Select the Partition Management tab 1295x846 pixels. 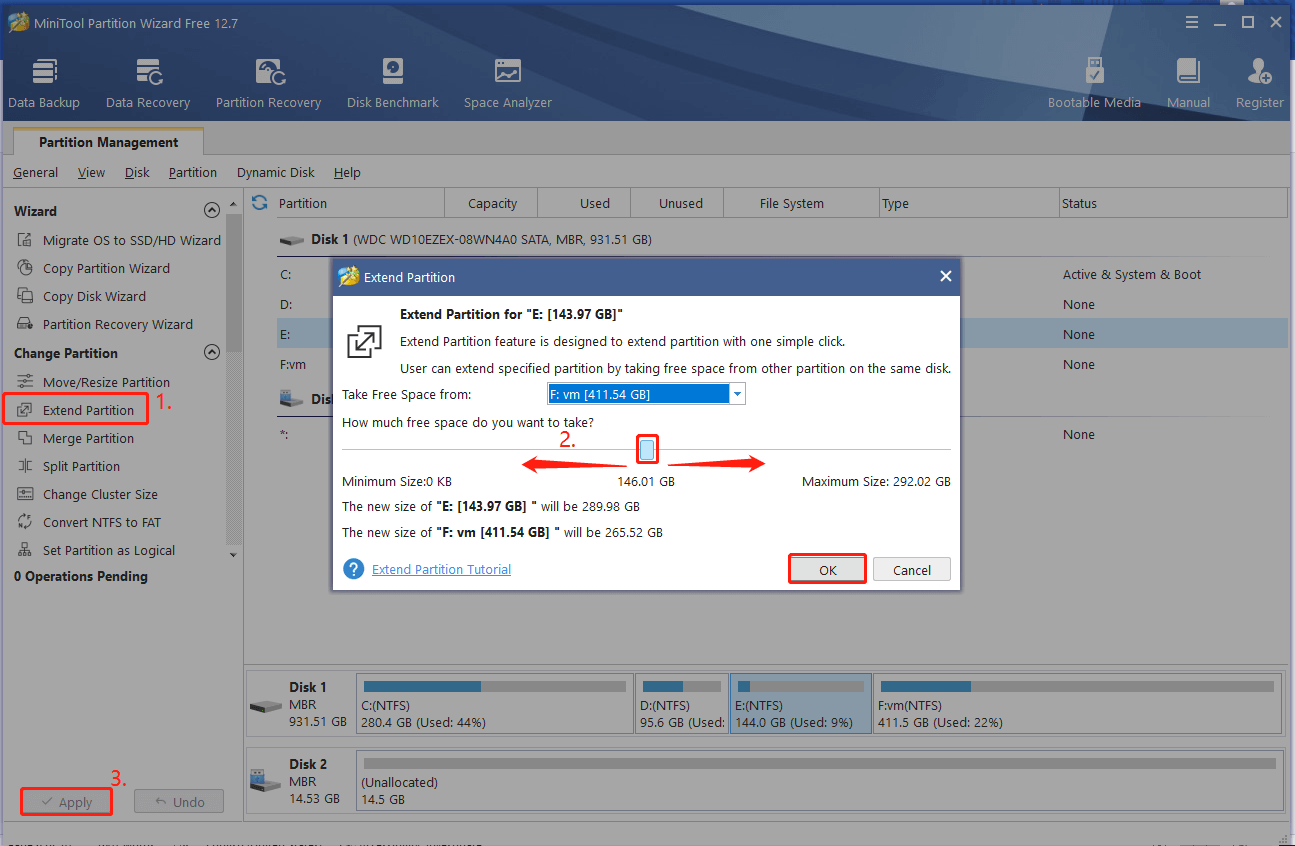click(108, 142)
